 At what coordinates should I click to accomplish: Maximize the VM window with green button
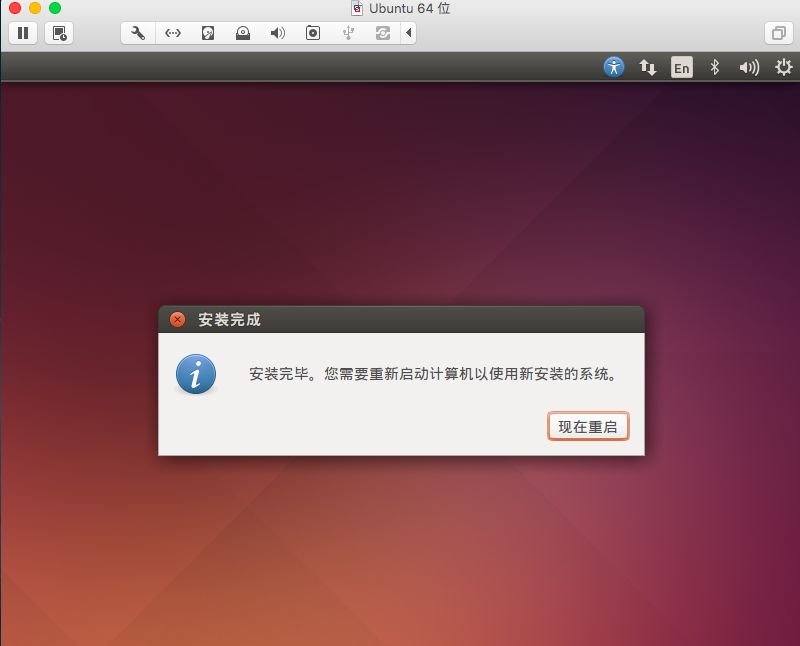pyautogui.click(x=55, y=8)
